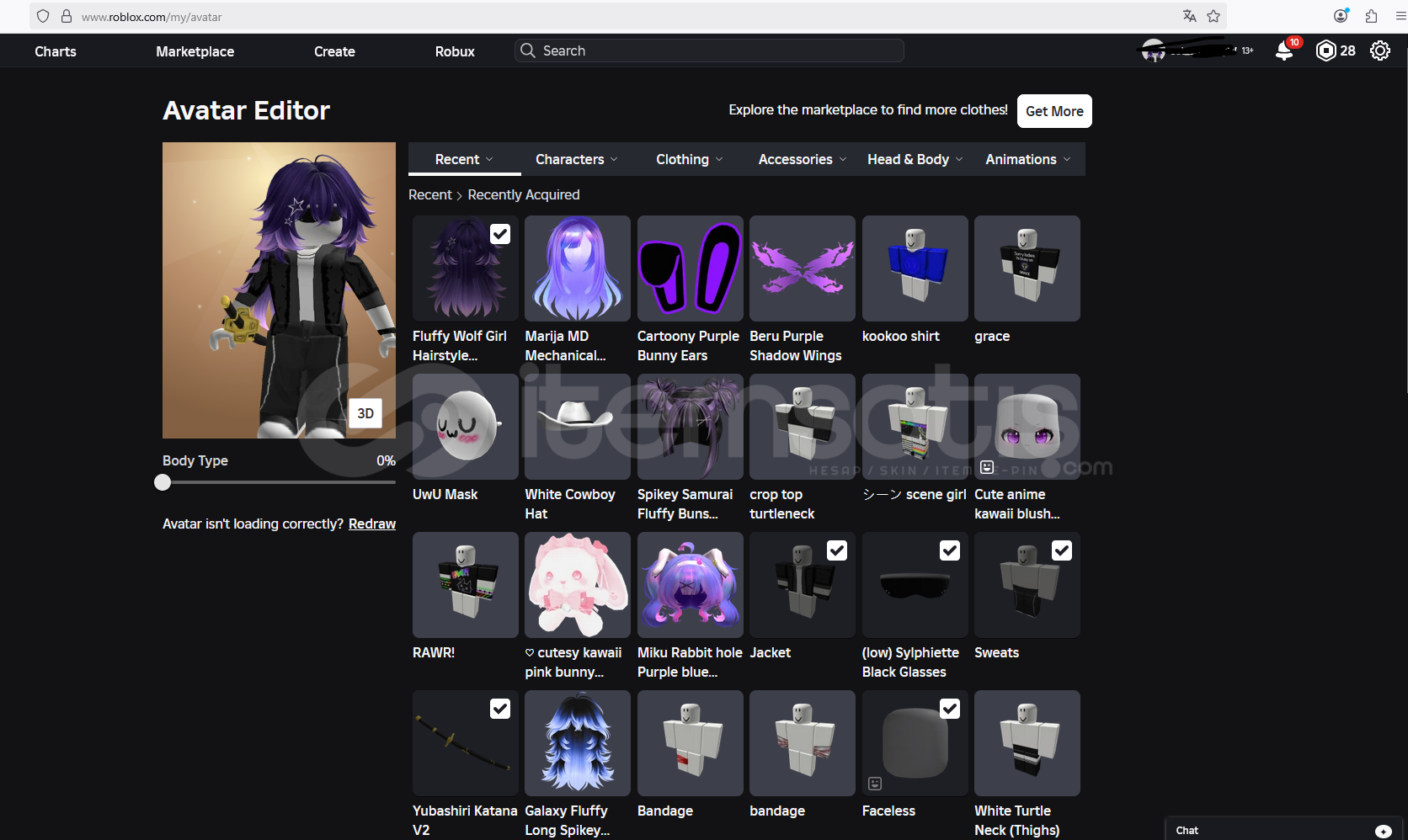Equip the capitalized Bandage item
This screenshot has width=1408, height=840.
(x=691, y=743)
